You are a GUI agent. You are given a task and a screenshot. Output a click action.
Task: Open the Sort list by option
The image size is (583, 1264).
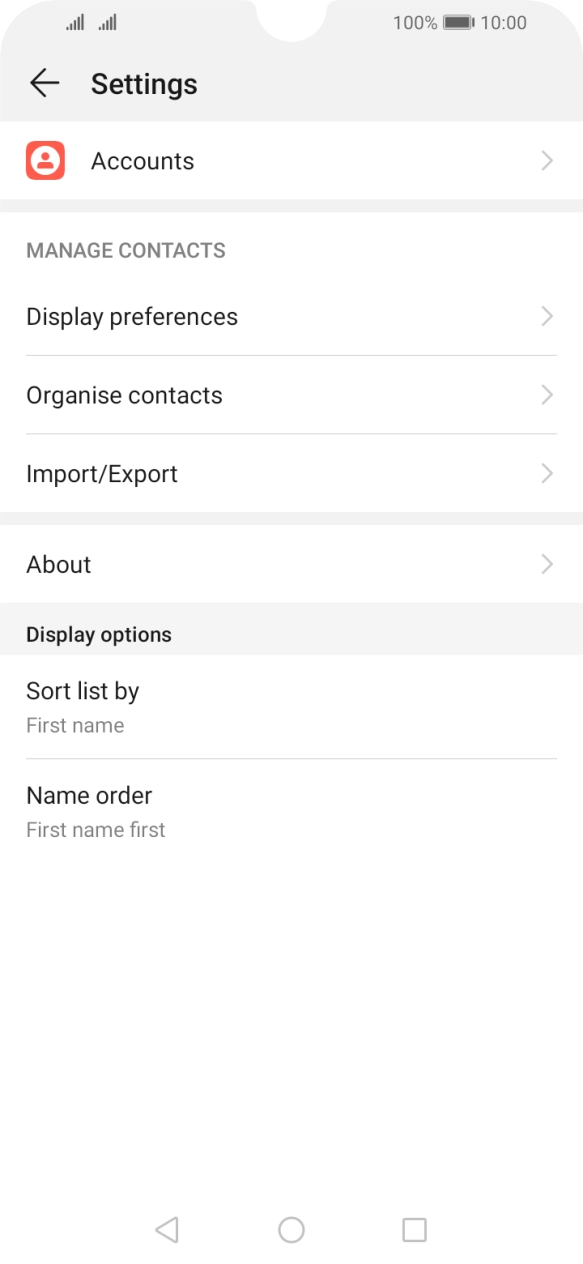click(x=83, y=690)
